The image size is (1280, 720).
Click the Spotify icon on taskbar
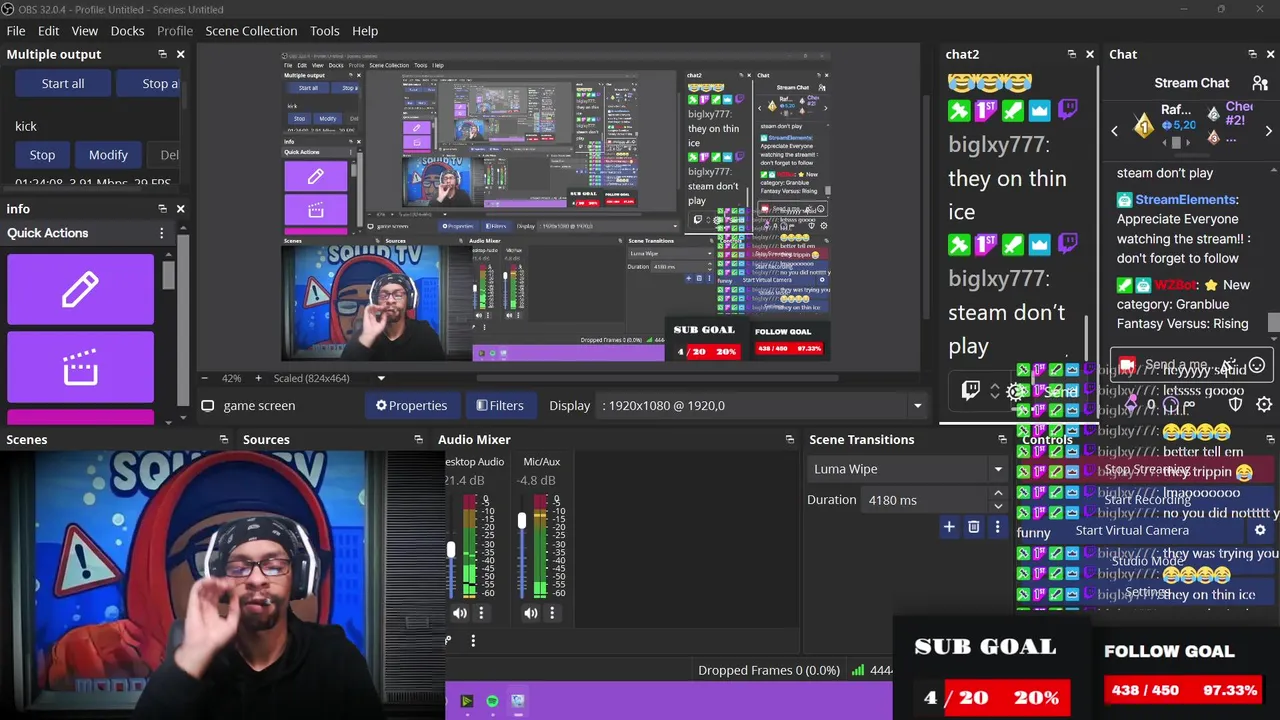[492, 701]
